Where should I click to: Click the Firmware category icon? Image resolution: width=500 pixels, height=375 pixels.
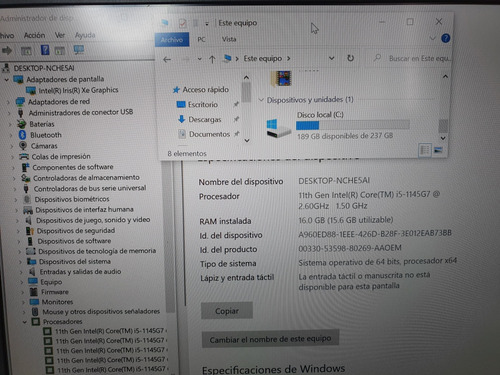[34, 292]
